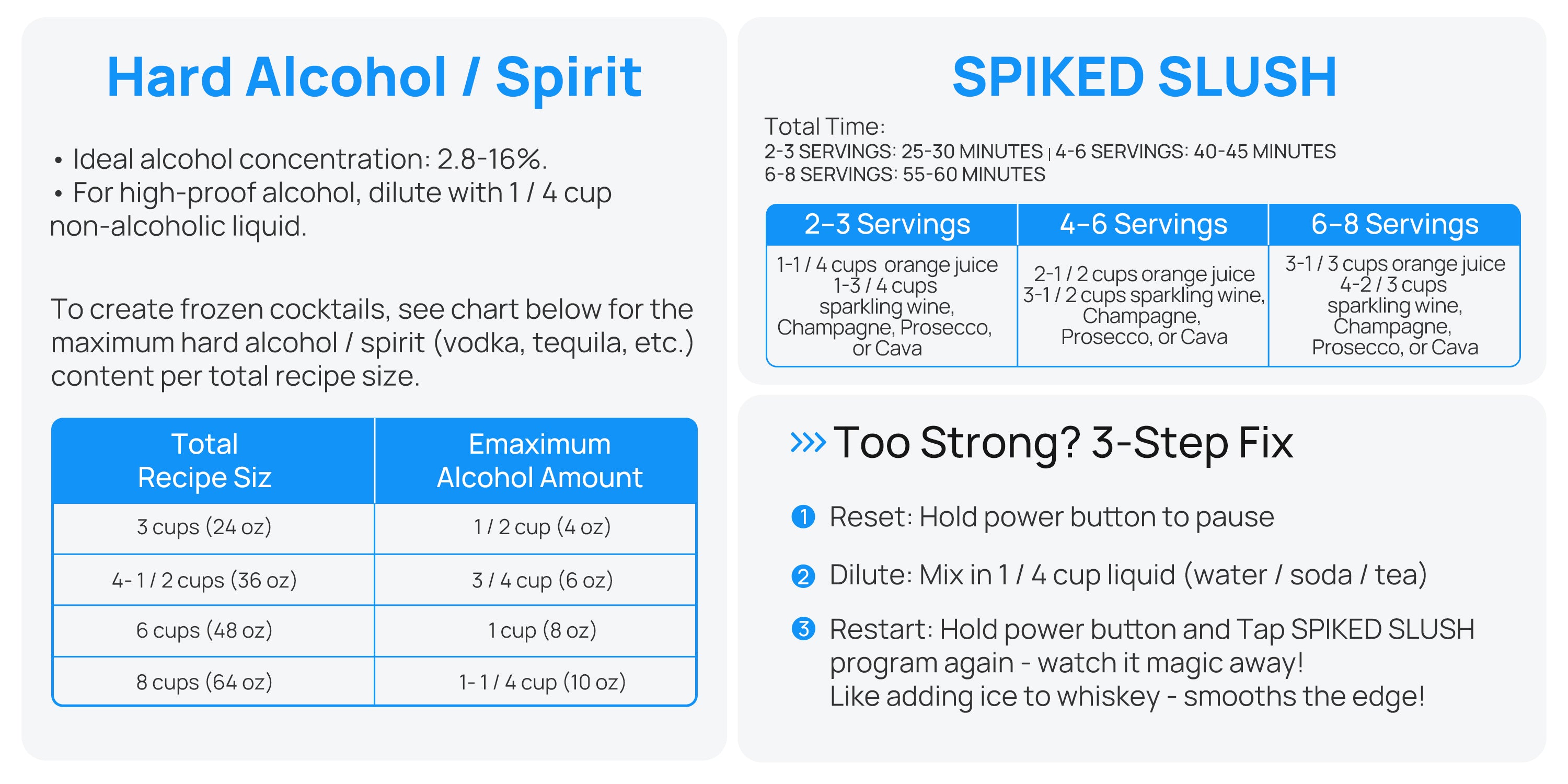
Task: Click the "Total Recipe Siz" table header
Action: pos(204,460)
